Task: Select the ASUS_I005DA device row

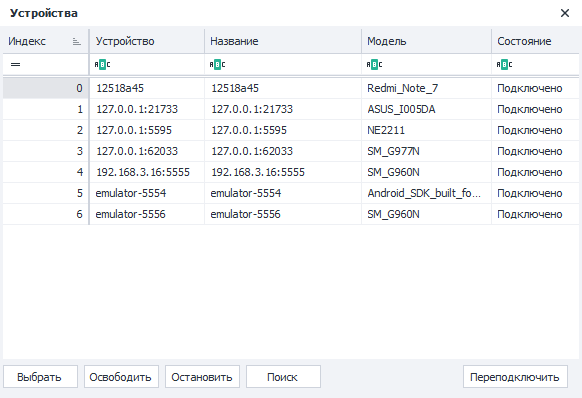Action: (291, 109)
